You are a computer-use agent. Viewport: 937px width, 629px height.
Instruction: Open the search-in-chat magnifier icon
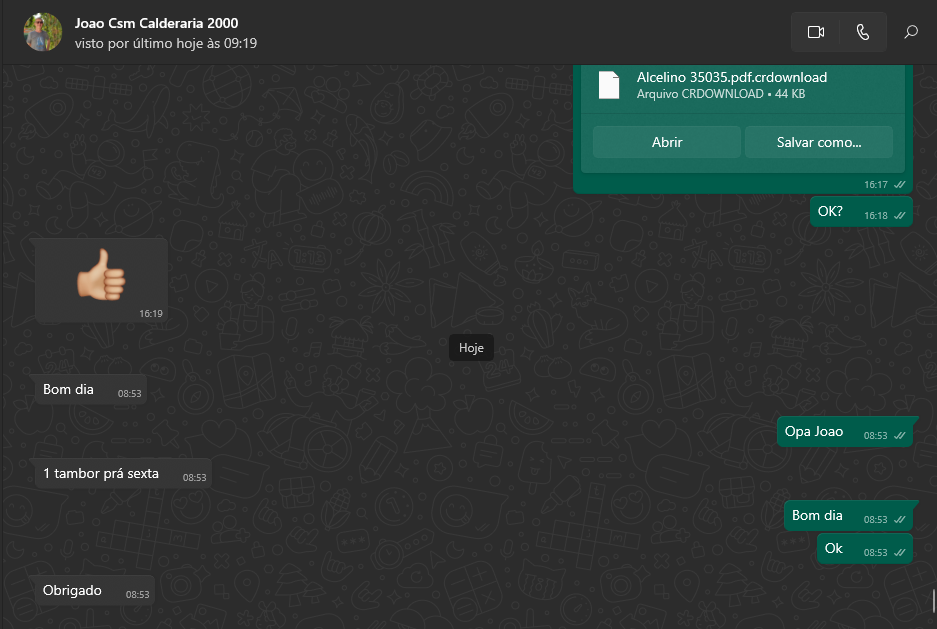(911, 32)
